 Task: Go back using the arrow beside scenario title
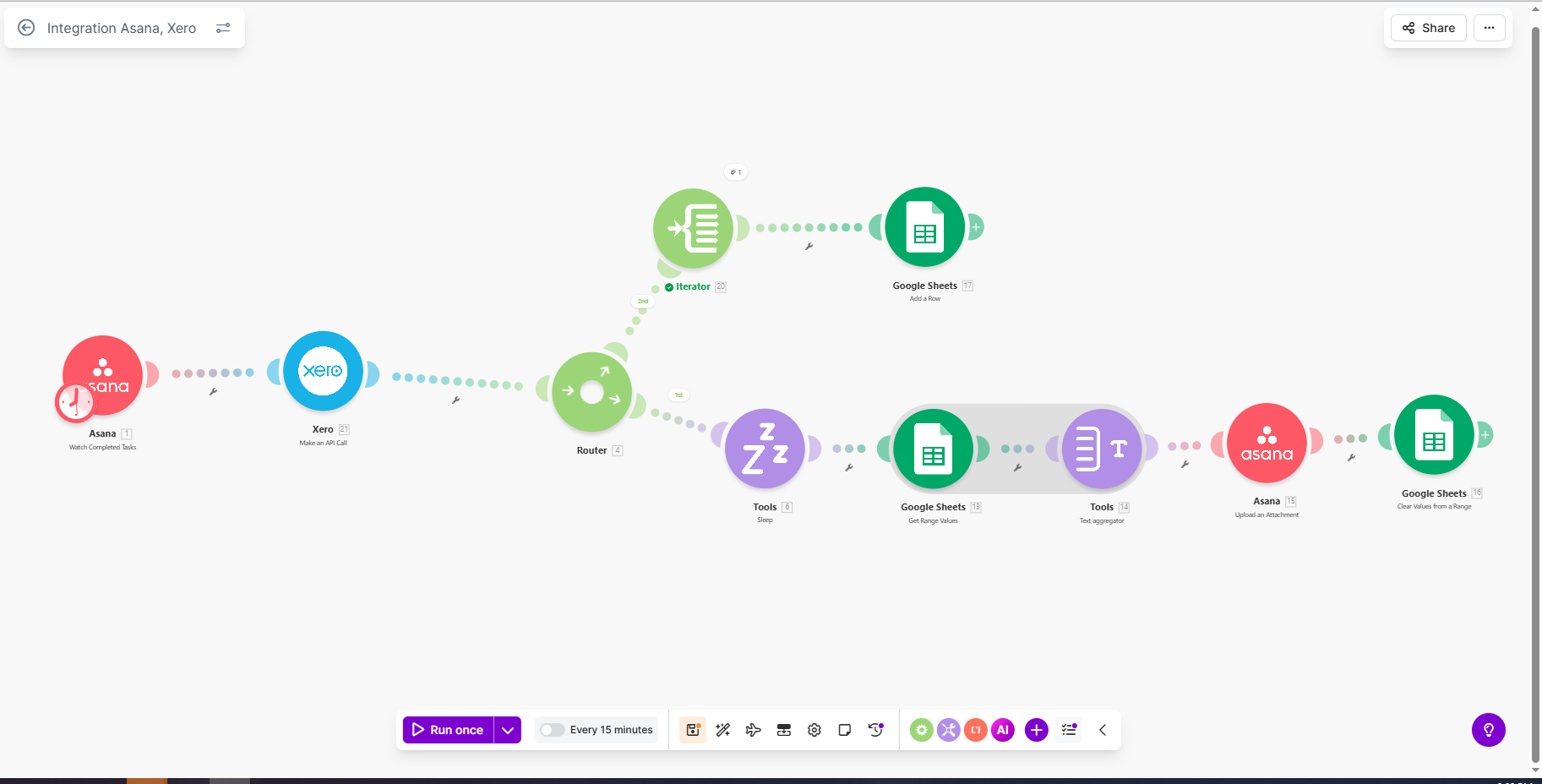tap(26, 28)
